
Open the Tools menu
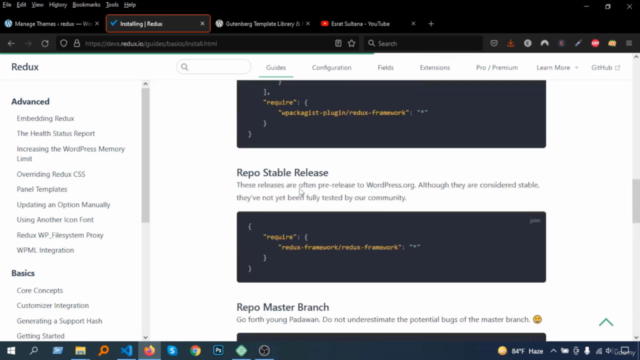[112, 5]
